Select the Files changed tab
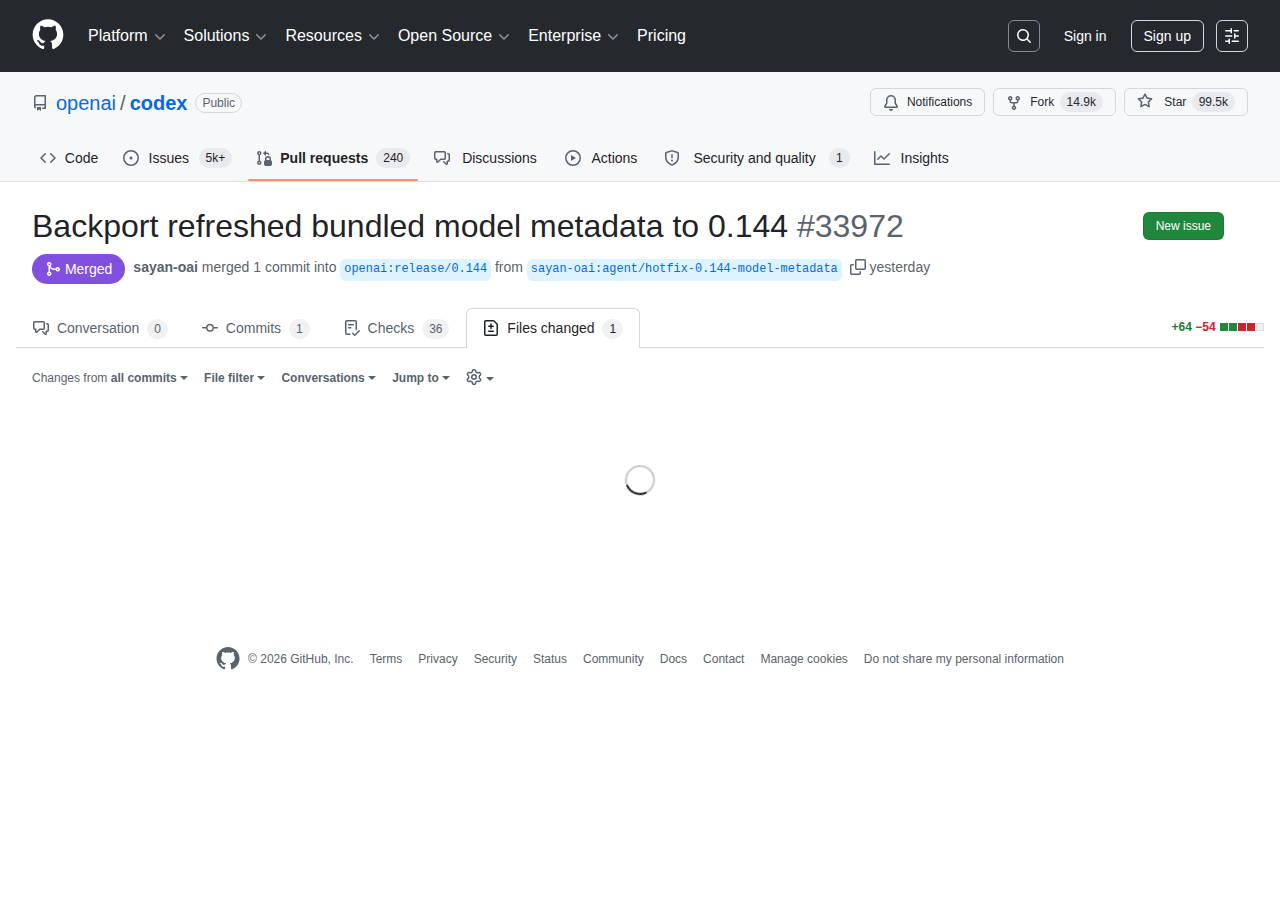This screenshot has width=1280, height=900. (553, 328)
